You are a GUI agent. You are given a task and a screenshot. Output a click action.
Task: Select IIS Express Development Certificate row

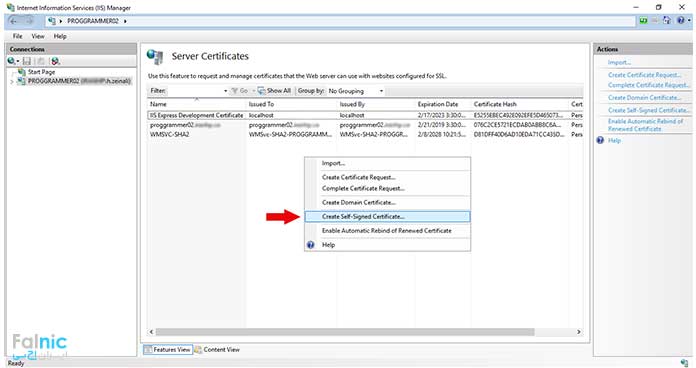pos(365,115)
